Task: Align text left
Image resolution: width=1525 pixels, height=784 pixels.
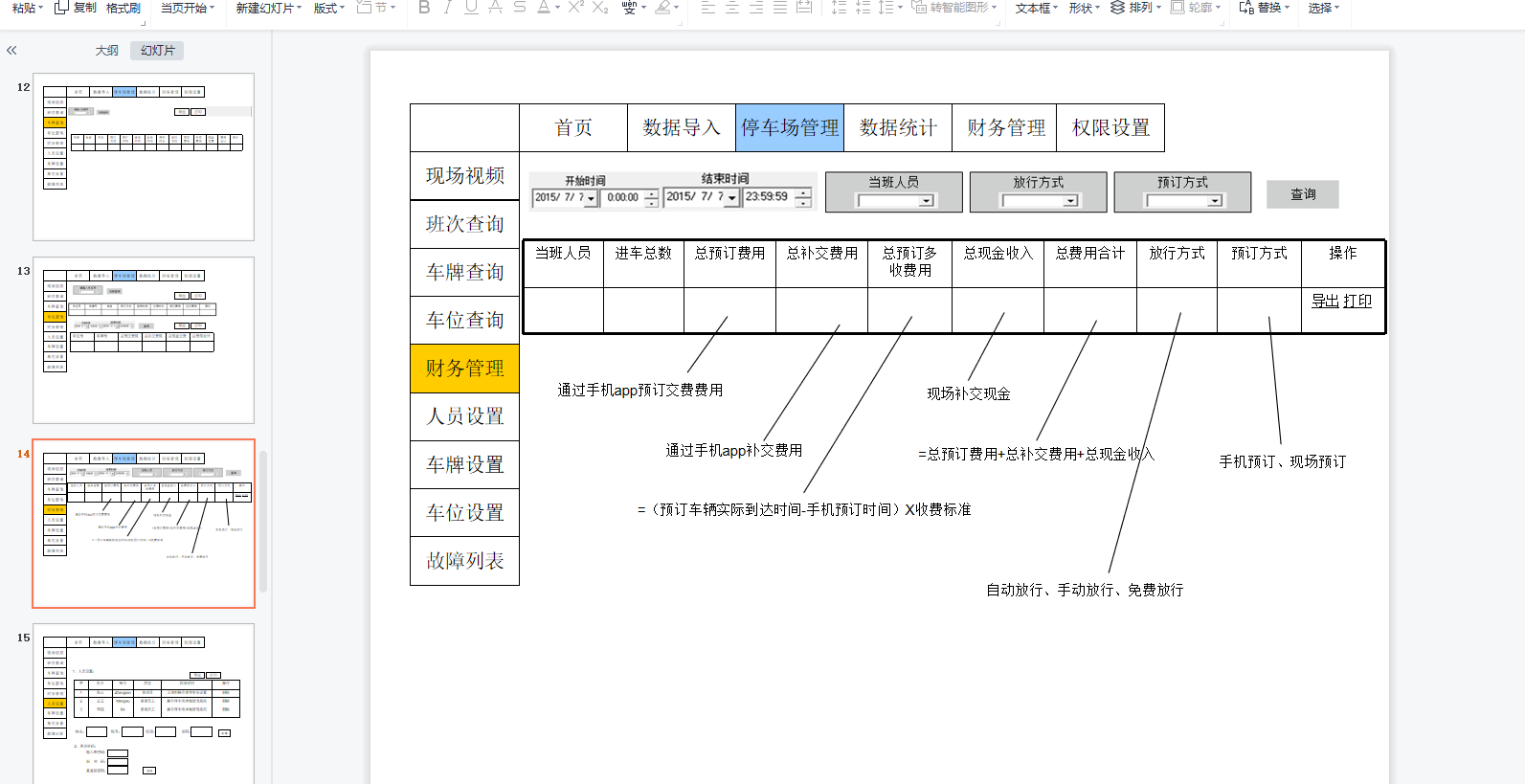Action: coord(708,8)
